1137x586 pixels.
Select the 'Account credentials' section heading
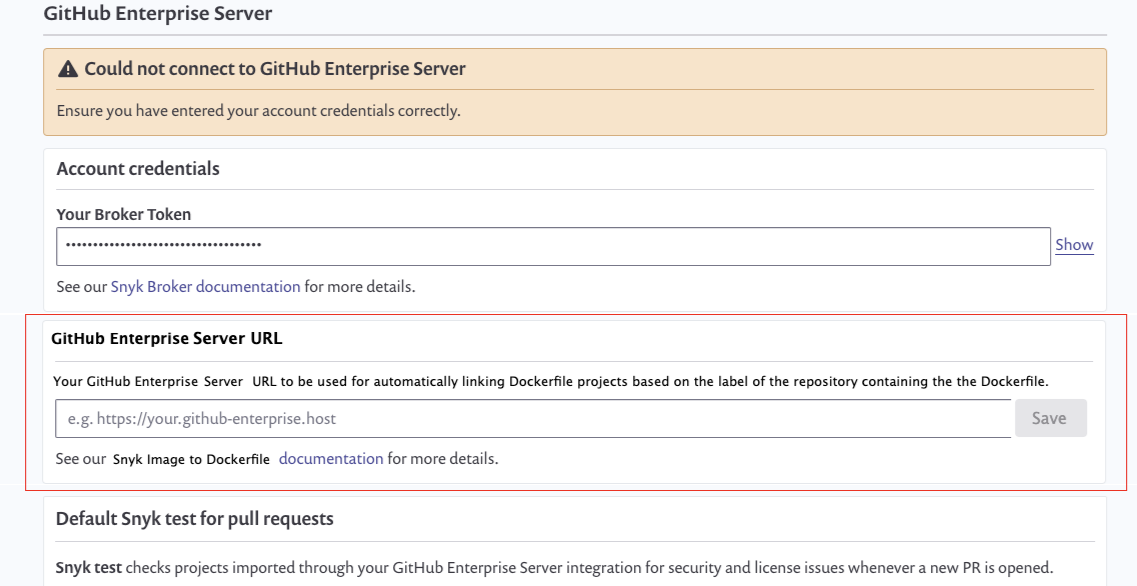(x=138, y=169)
